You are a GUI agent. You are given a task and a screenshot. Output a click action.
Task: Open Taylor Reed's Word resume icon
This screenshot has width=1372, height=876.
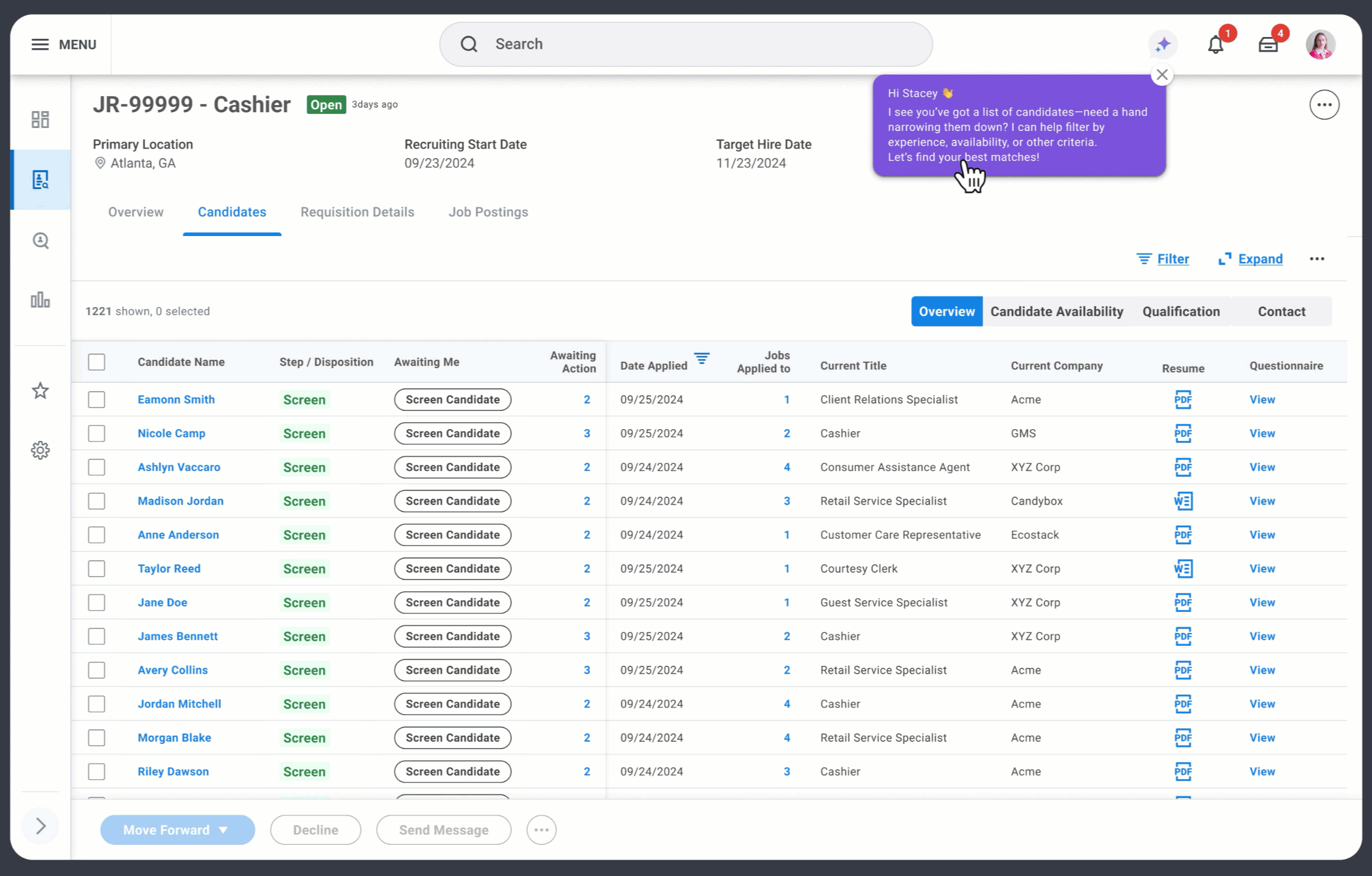(1182, 568)
